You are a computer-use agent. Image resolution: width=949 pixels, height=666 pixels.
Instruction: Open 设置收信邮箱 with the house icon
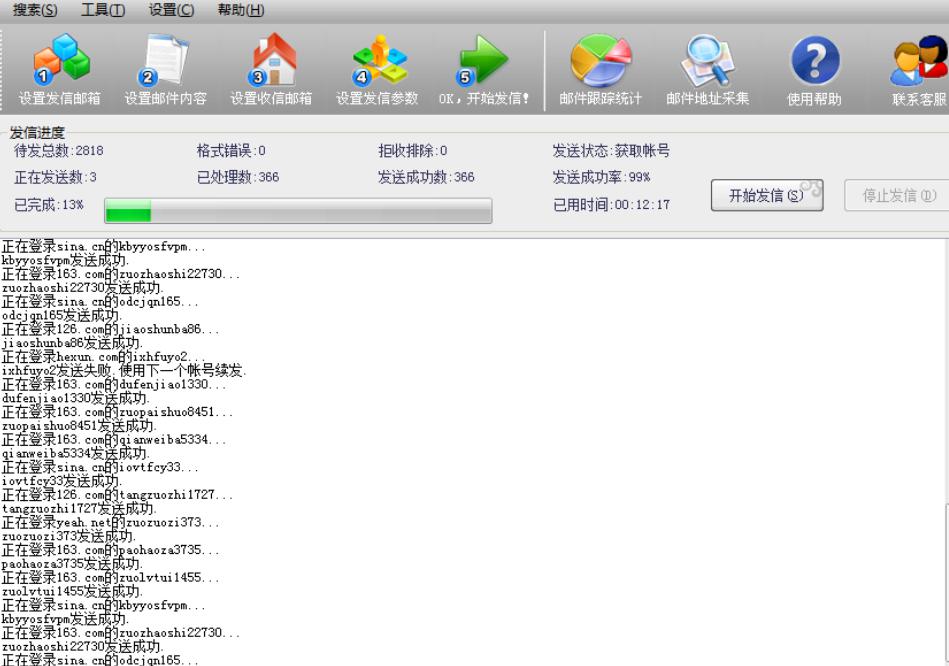(x=272, y=60)
